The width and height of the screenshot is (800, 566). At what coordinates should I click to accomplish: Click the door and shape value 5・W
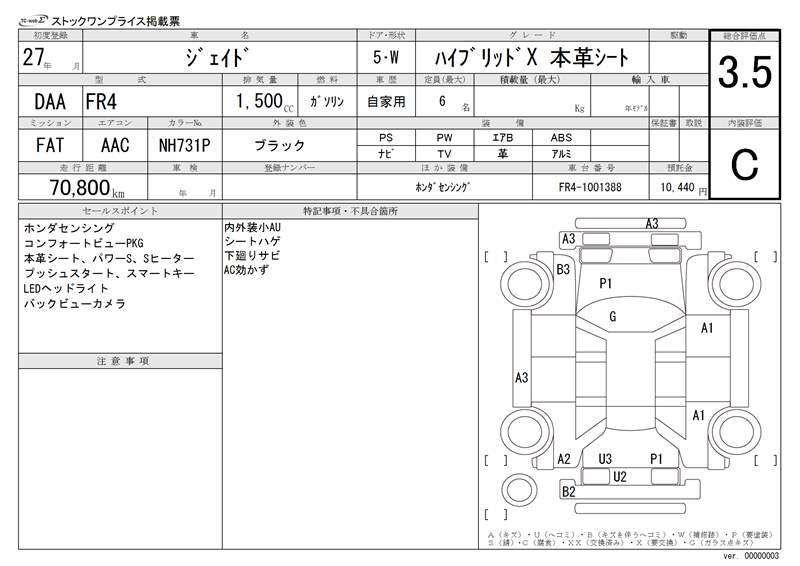(x=386, y=58)
